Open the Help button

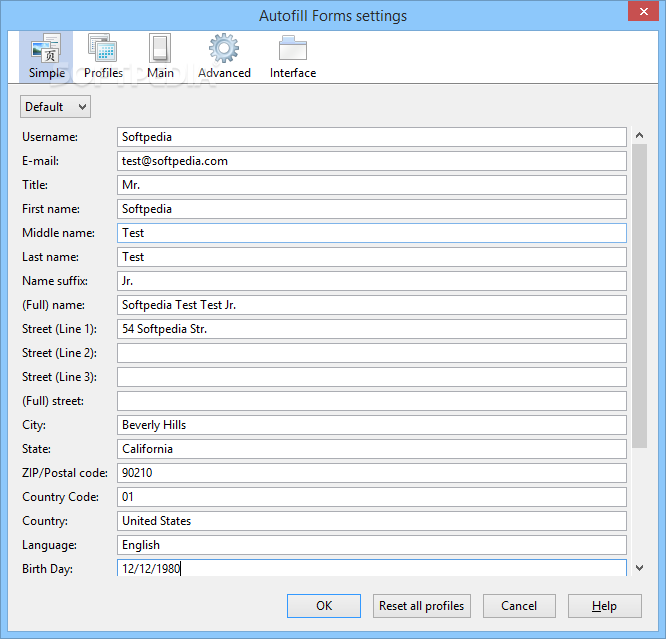604,606
